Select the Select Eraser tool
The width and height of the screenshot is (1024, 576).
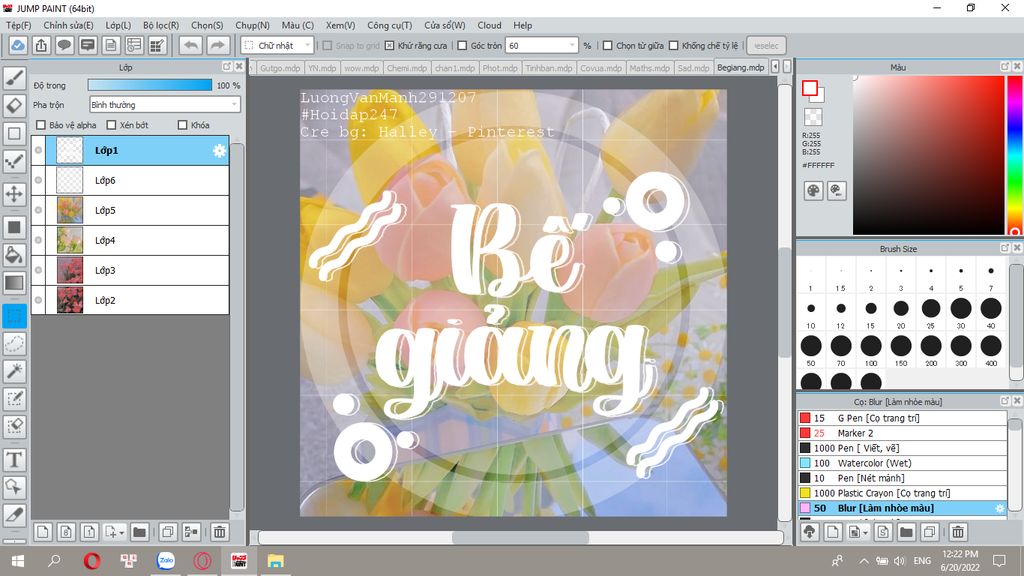(14, 426)
